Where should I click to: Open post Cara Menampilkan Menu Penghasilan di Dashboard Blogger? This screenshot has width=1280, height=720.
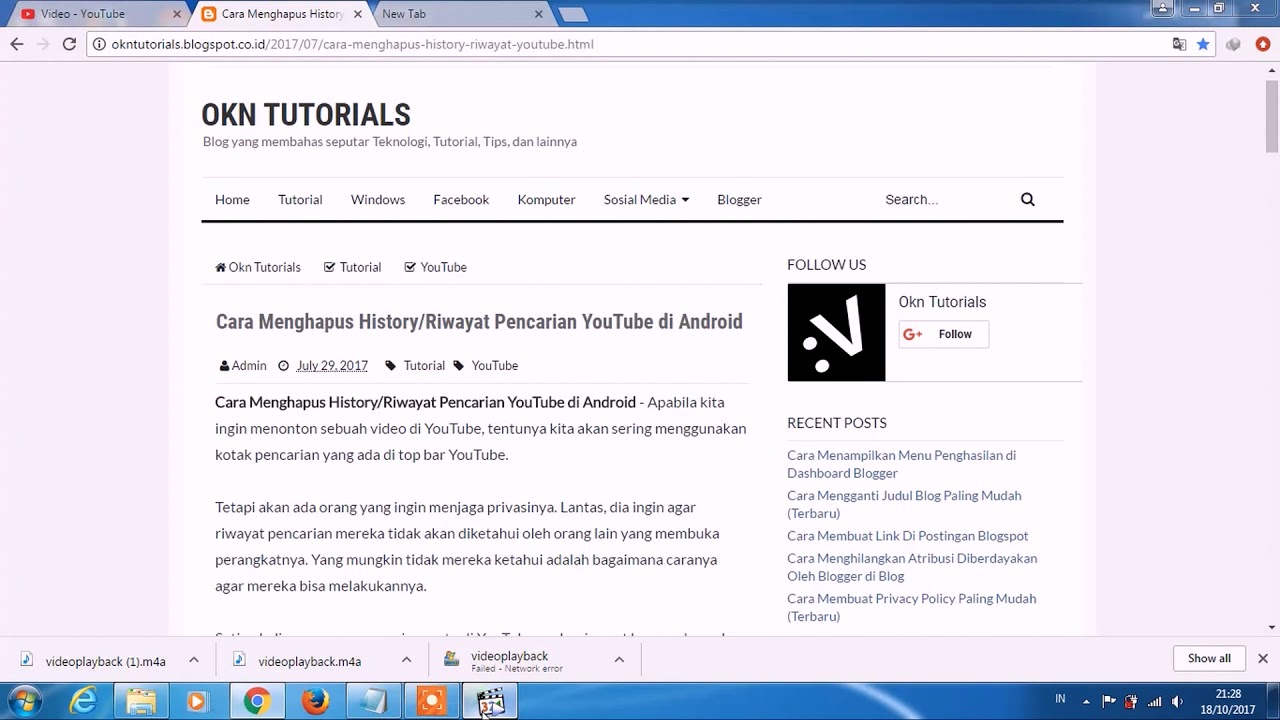point(901,464)
